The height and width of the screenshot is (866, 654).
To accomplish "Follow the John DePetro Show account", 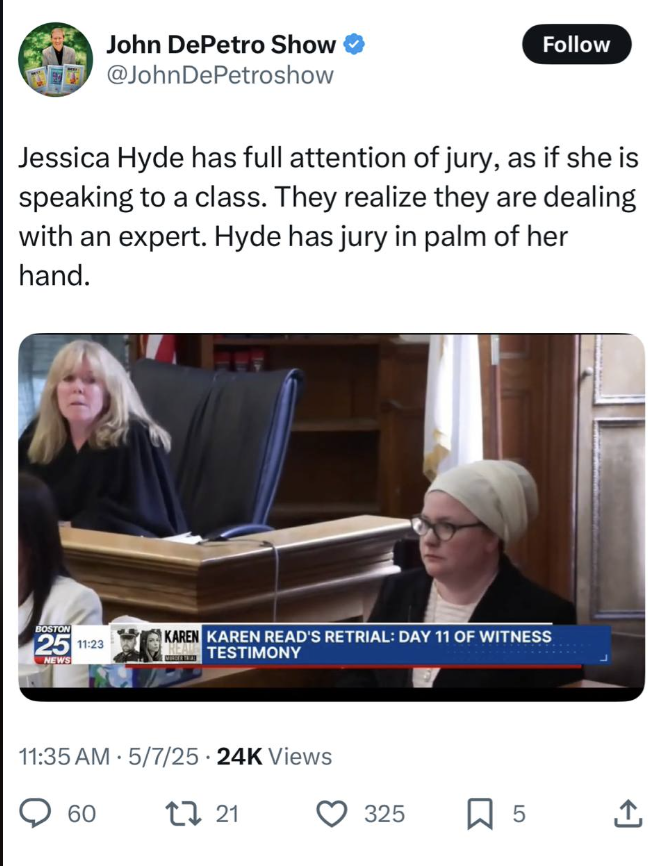I will click(576, 44).
